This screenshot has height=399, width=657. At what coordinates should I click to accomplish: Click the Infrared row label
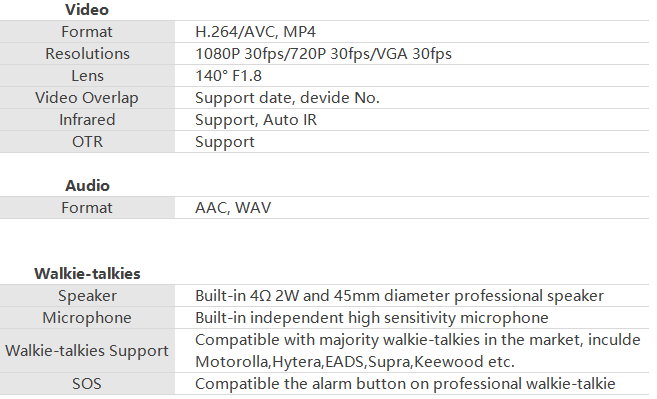(87, 120)
